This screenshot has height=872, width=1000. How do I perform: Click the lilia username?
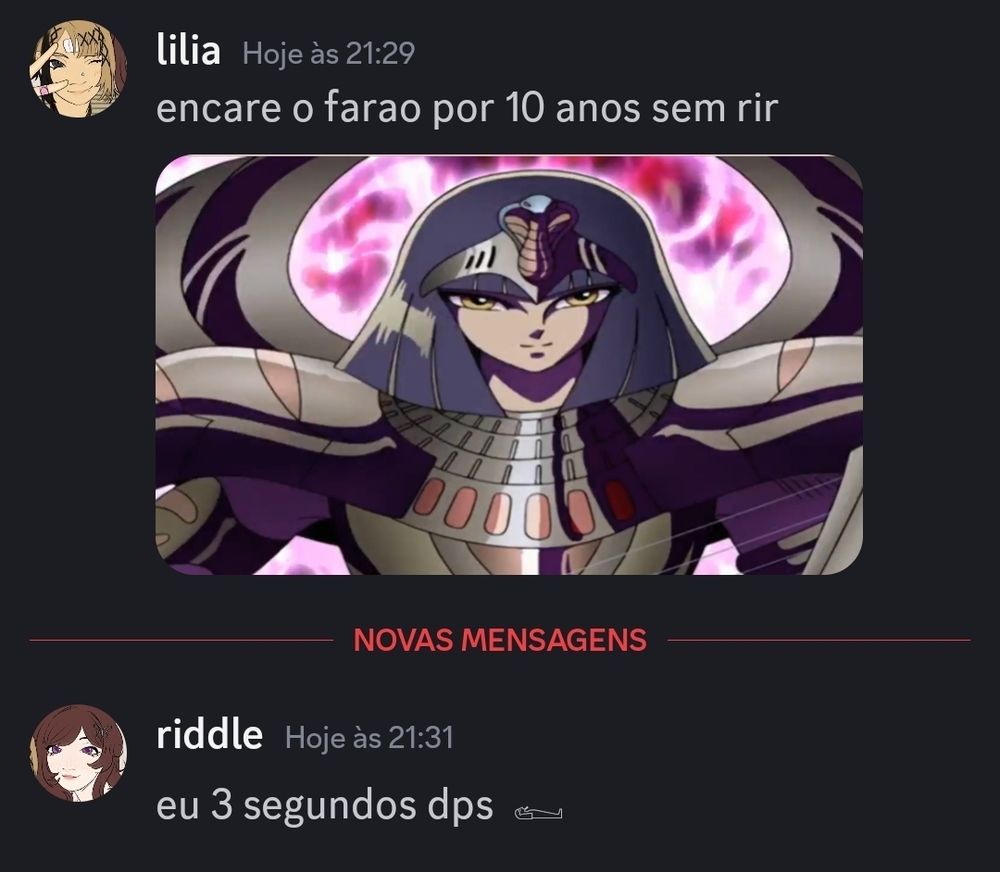click(188, 51)
